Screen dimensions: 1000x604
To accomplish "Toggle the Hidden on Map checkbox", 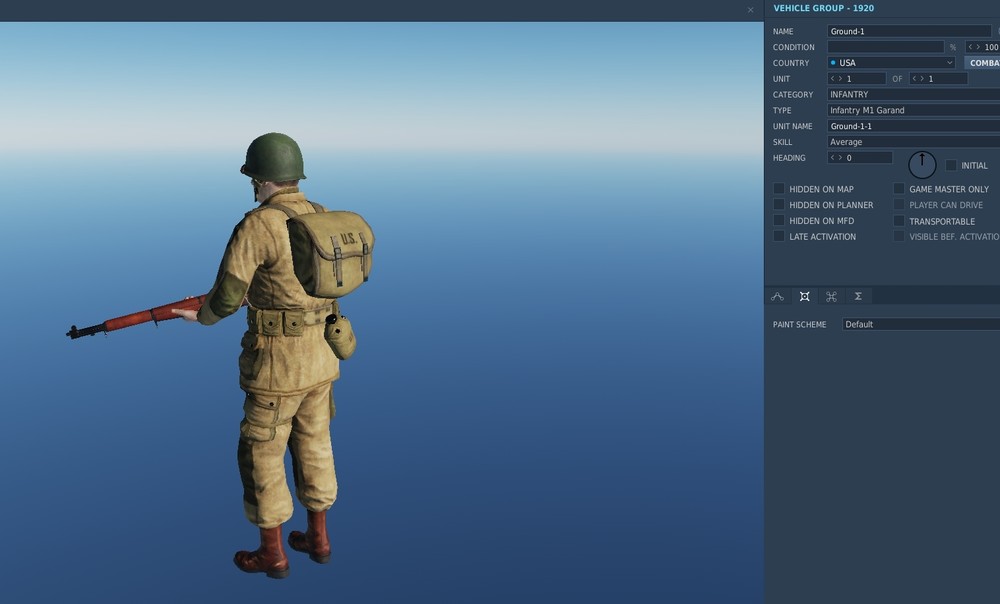I will [x=779, y=189].
